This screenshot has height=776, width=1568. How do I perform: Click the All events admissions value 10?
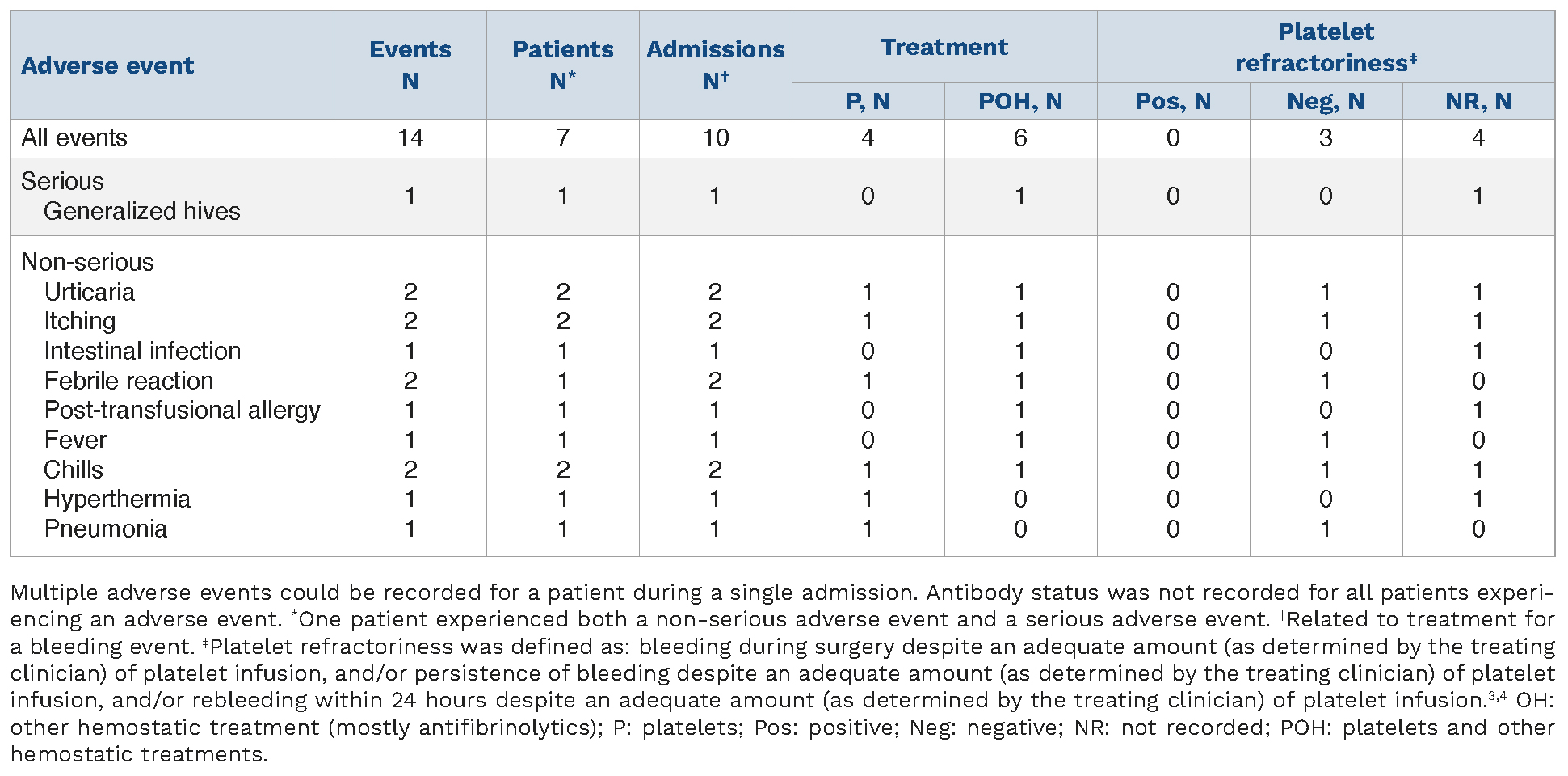pyautogui.click(x=715, y=137)
